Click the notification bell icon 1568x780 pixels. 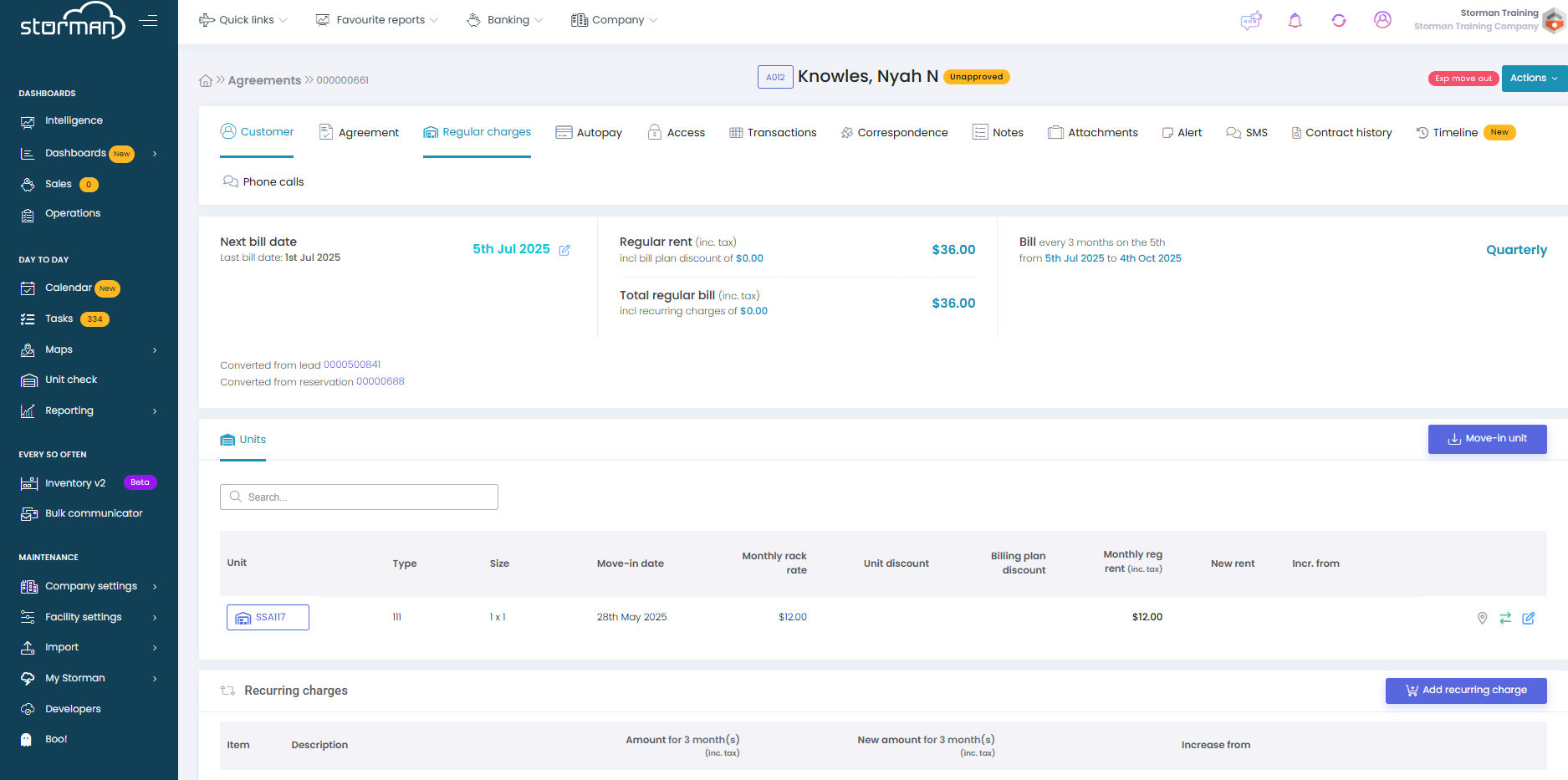tap(1295, 20)
